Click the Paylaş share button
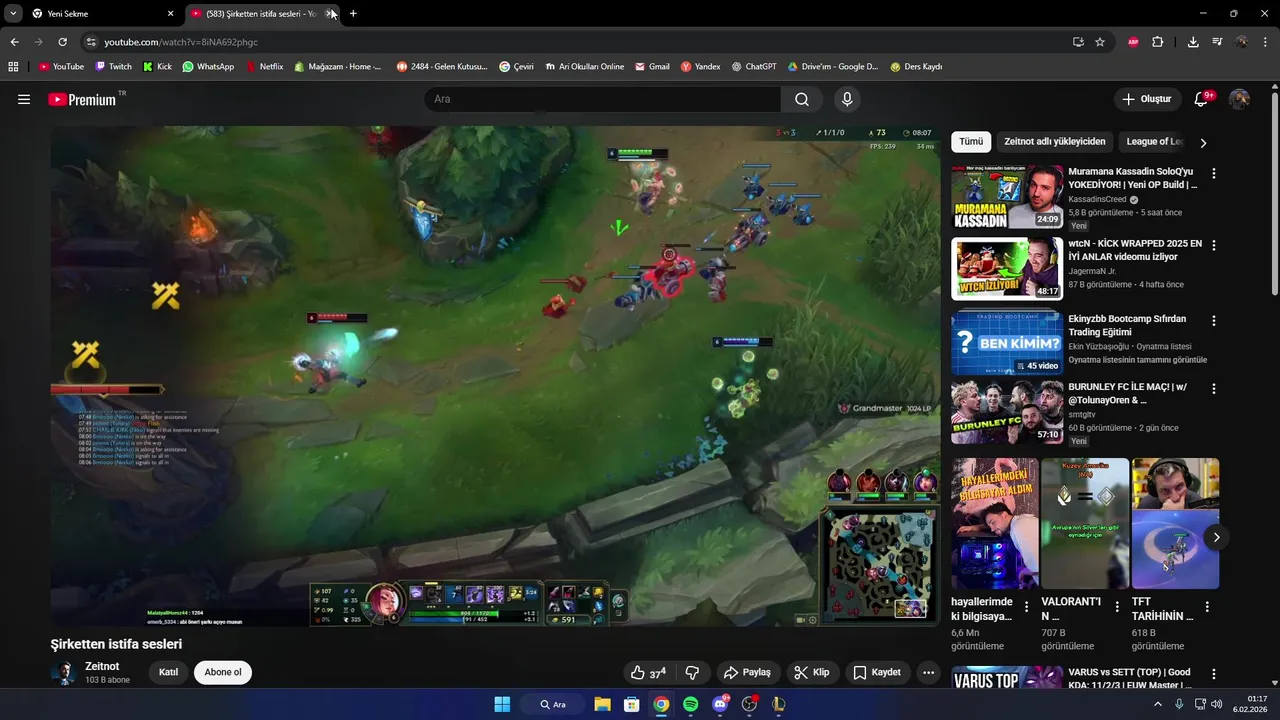 (747, 673)
